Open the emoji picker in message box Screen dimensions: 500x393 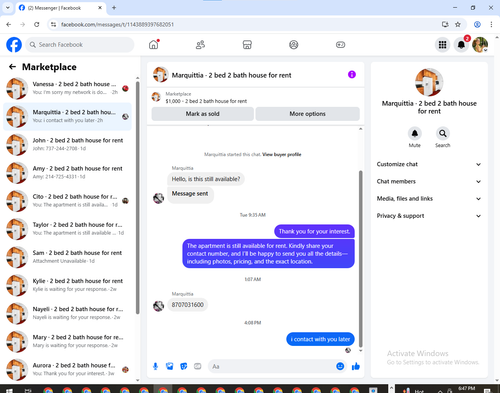click(x=340, y=367)
